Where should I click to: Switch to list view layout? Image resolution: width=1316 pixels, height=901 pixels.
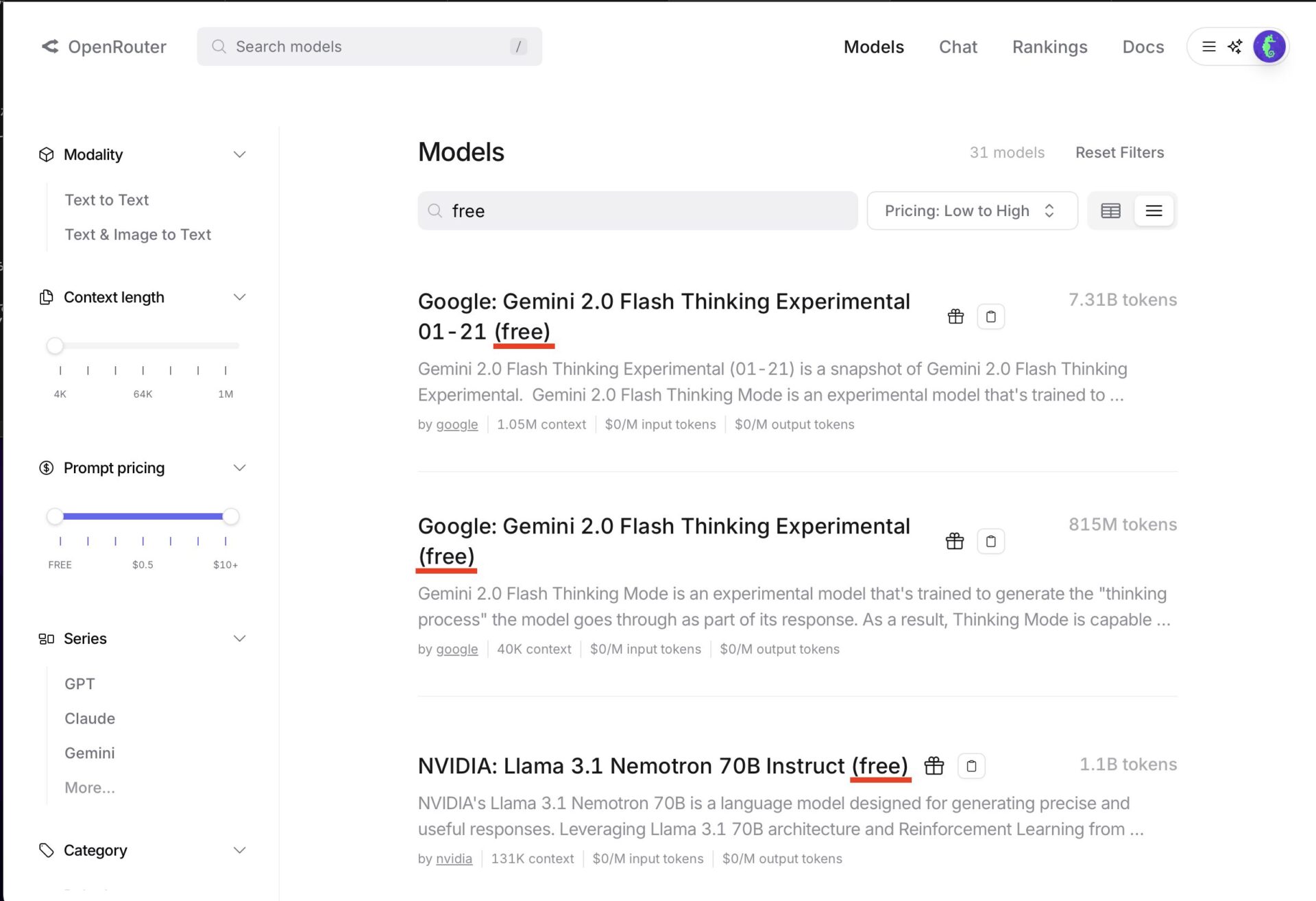click(x=1154, y=211)
